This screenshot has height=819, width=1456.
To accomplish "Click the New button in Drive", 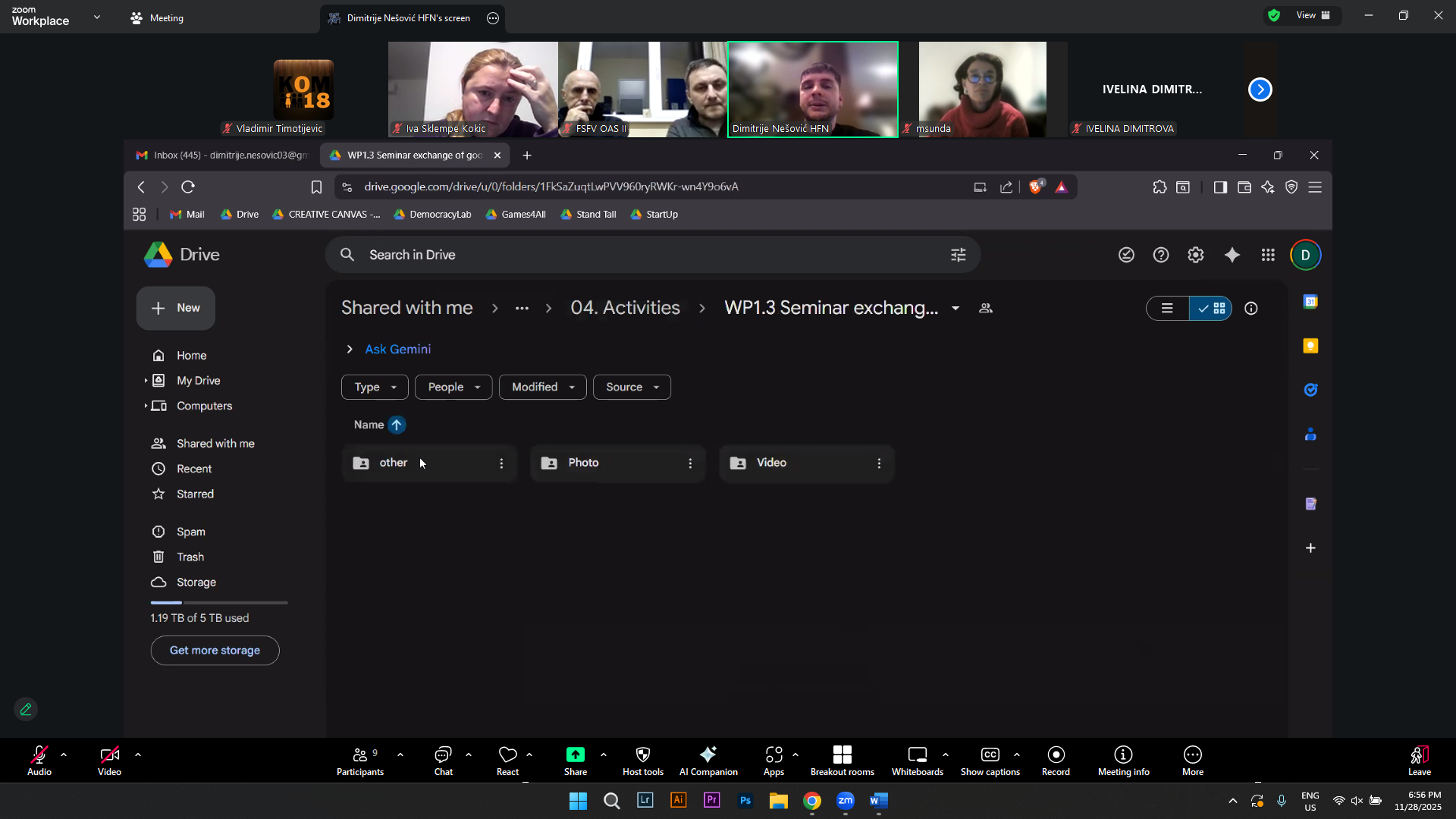I will click(176, 309).
